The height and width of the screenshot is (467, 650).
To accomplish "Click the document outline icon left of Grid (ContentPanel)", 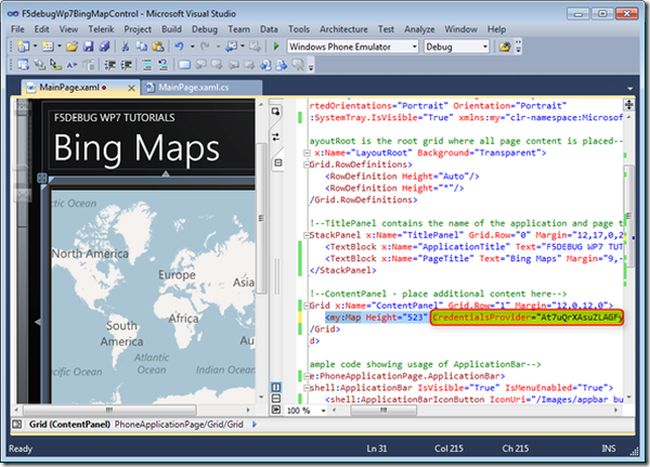I will point(15,425).
